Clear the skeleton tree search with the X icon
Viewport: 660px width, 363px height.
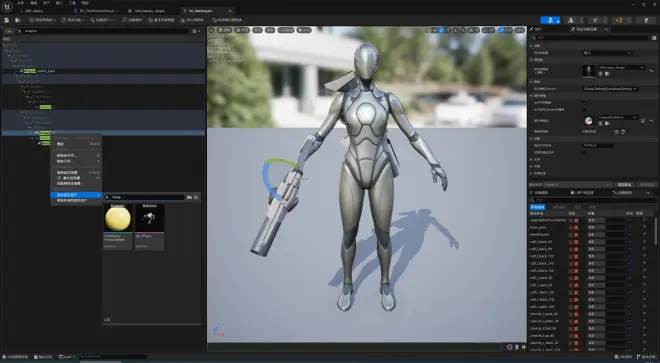(x=19, y=31)
